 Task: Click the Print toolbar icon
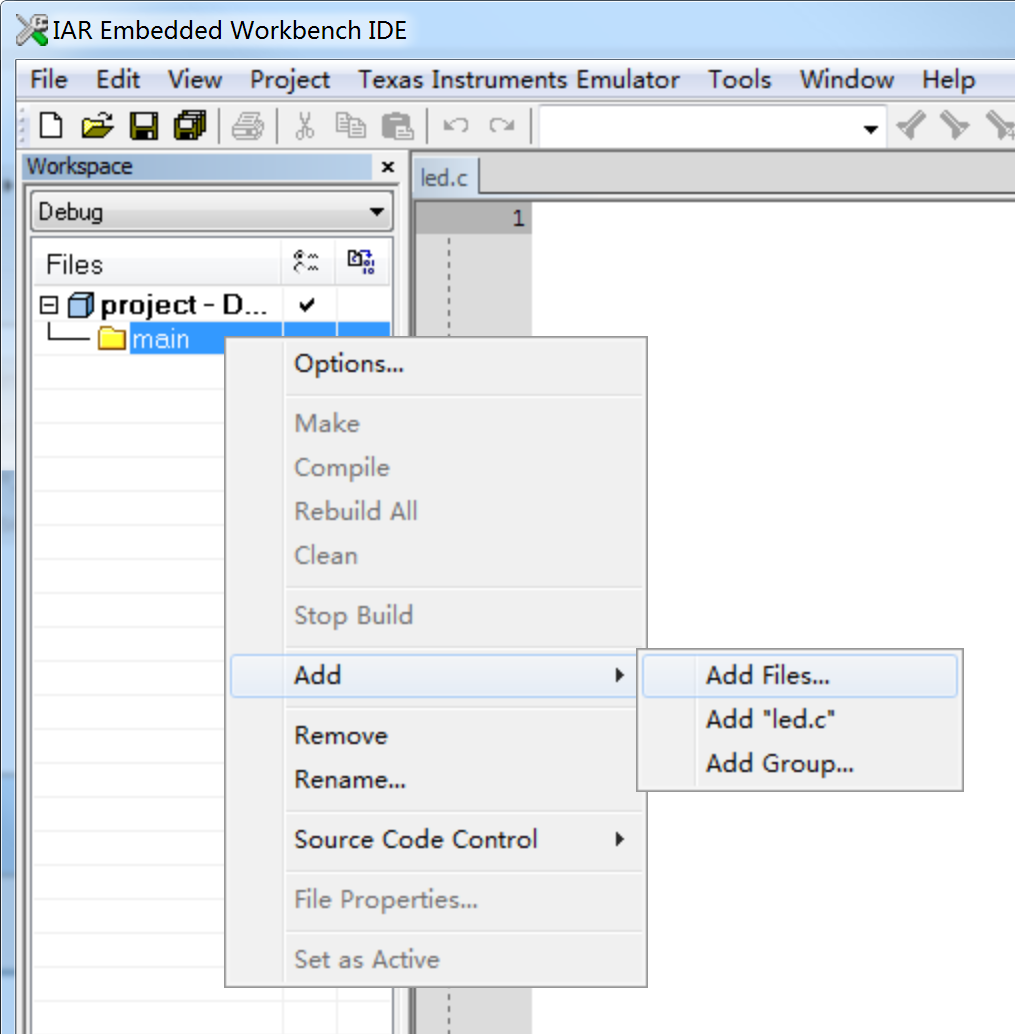(x=248, y=125)
